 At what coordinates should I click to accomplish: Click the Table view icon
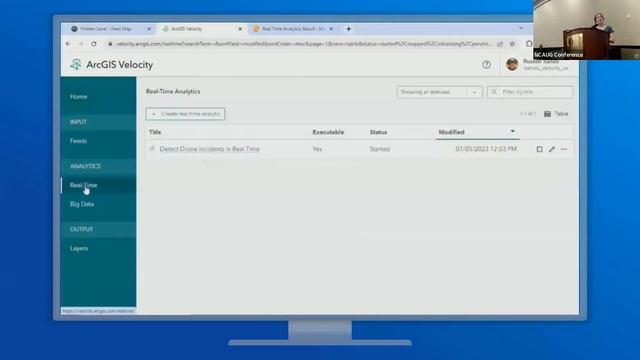[547, 114]
